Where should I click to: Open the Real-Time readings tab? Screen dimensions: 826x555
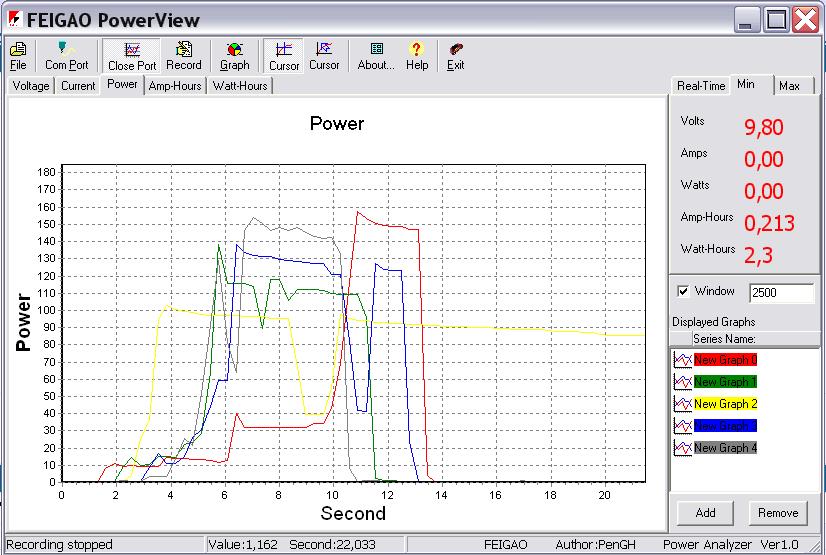(700, 86)
